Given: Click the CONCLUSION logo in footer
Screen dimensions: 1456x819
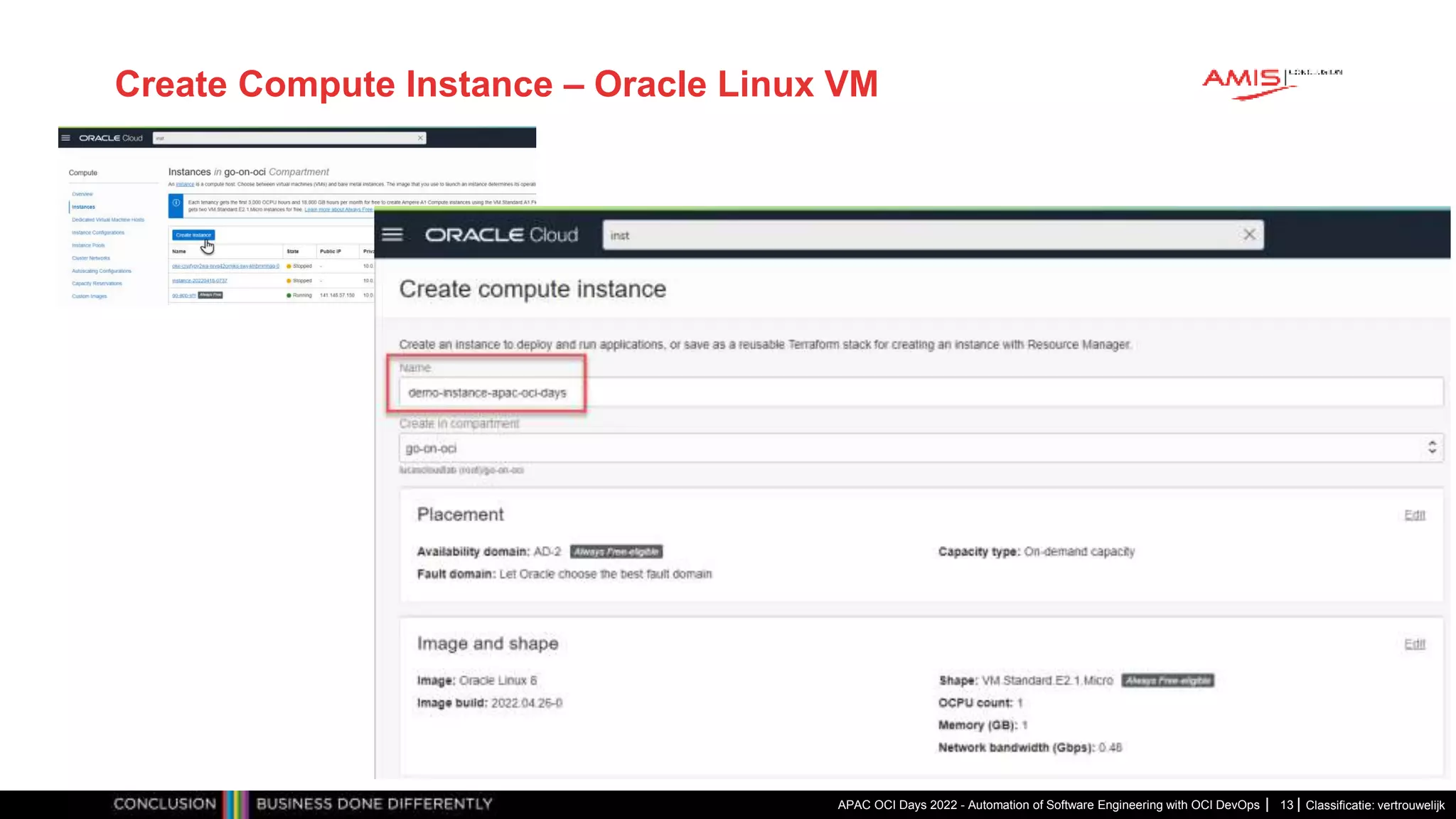Looking at the screenshot, I should coord(165,804).
